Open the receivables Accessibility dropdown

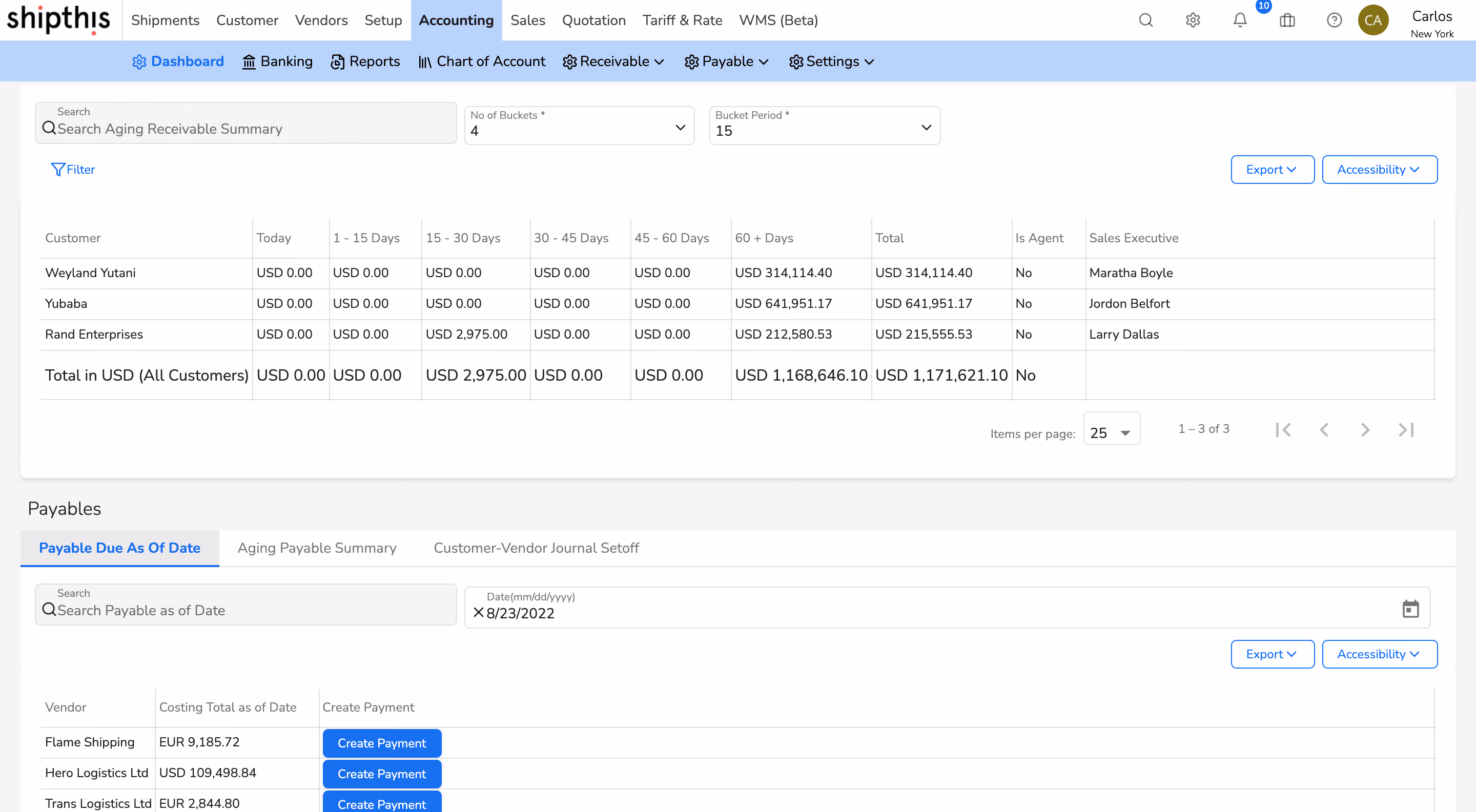1379,170
